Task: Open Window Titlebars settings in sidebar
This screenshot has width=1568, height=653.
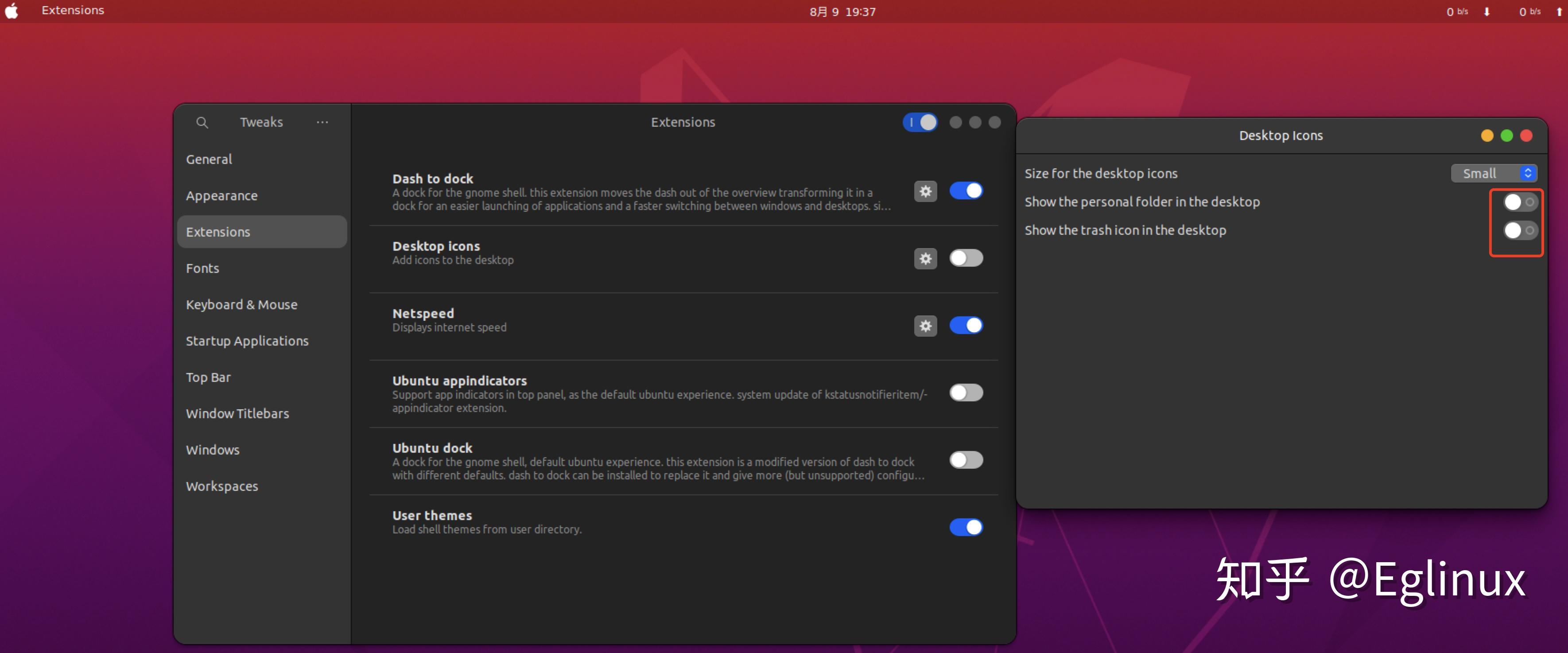Action: click(262, 413)
